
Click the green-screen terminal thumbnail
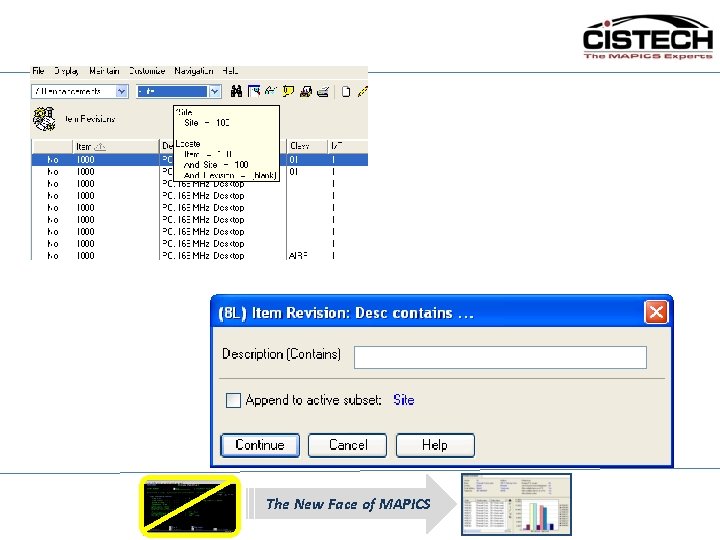[190, 506]
